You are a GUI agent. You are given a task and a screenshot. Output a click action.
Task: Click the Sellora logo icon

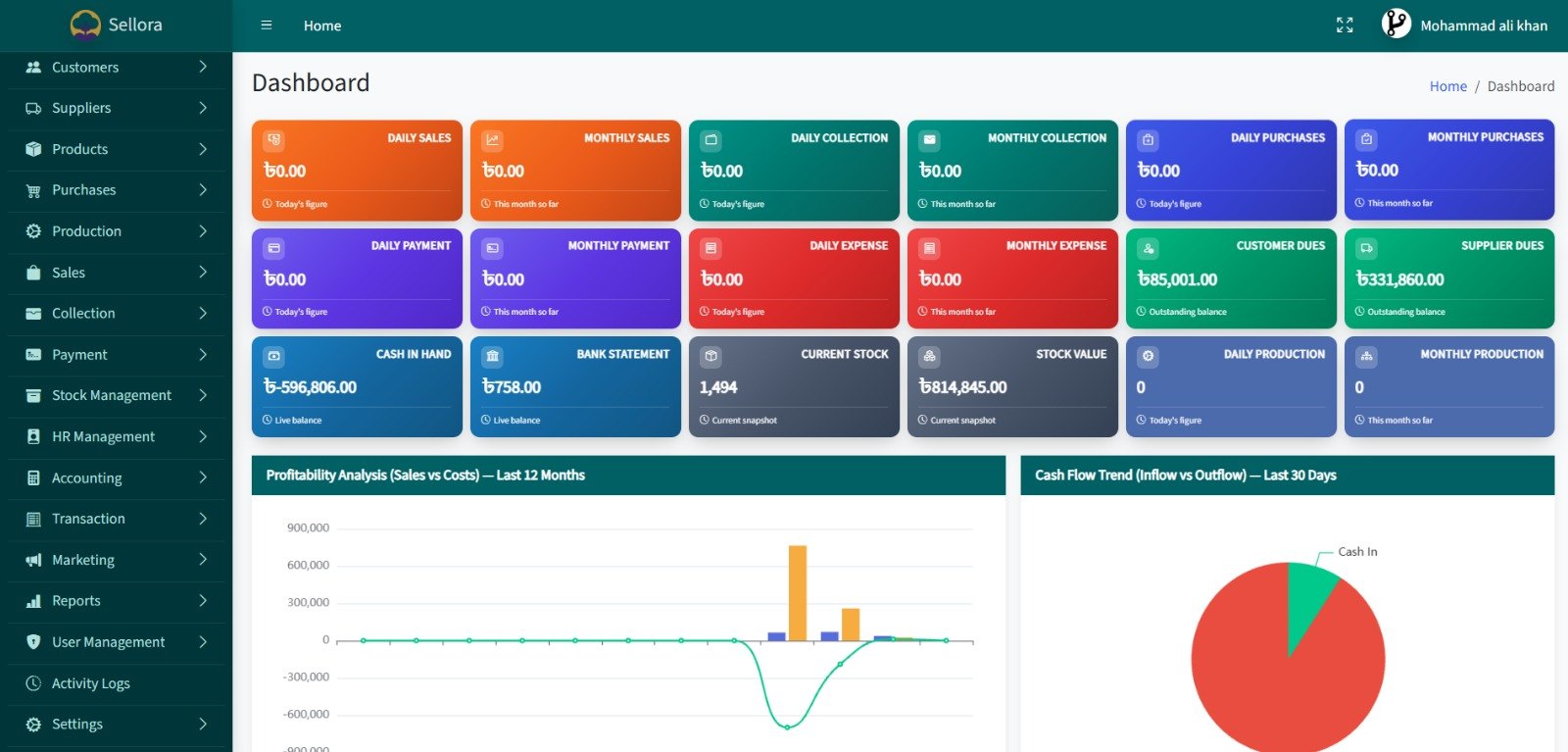click(x=85, y=25)
